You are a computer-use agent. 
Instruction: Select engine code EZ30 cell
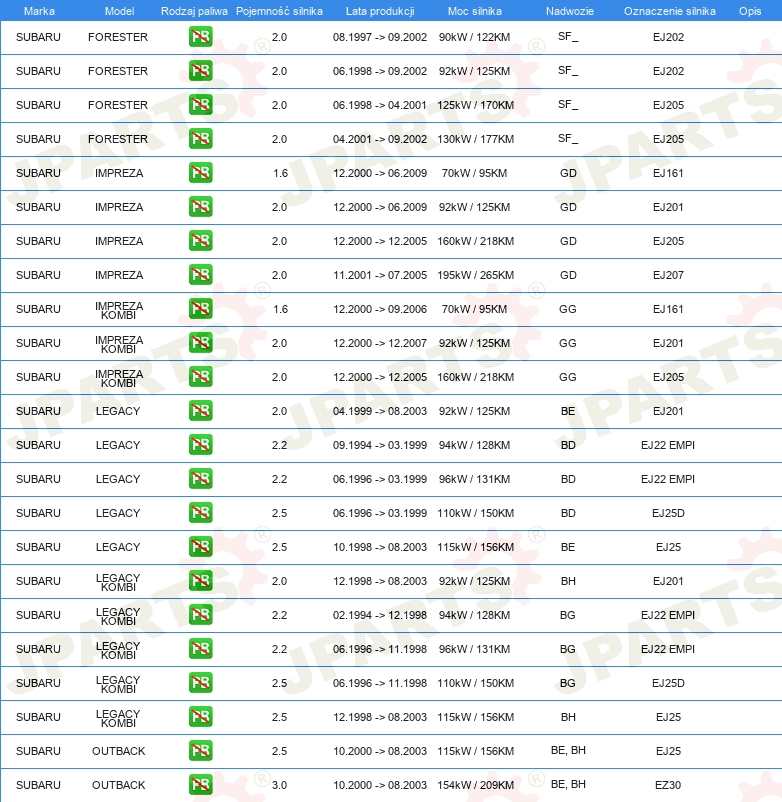(668, 785)
